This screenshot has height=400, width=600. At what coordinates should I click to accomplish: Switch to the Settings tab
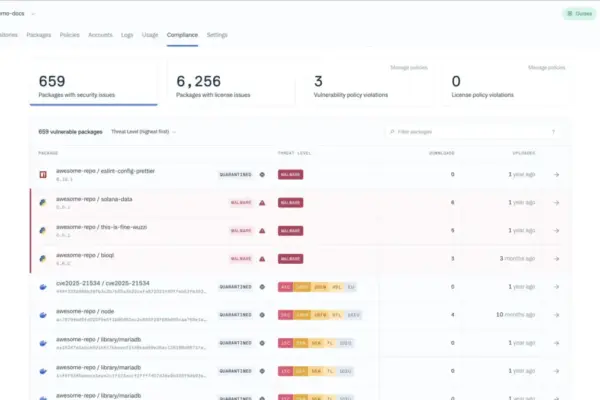[217, 35]
